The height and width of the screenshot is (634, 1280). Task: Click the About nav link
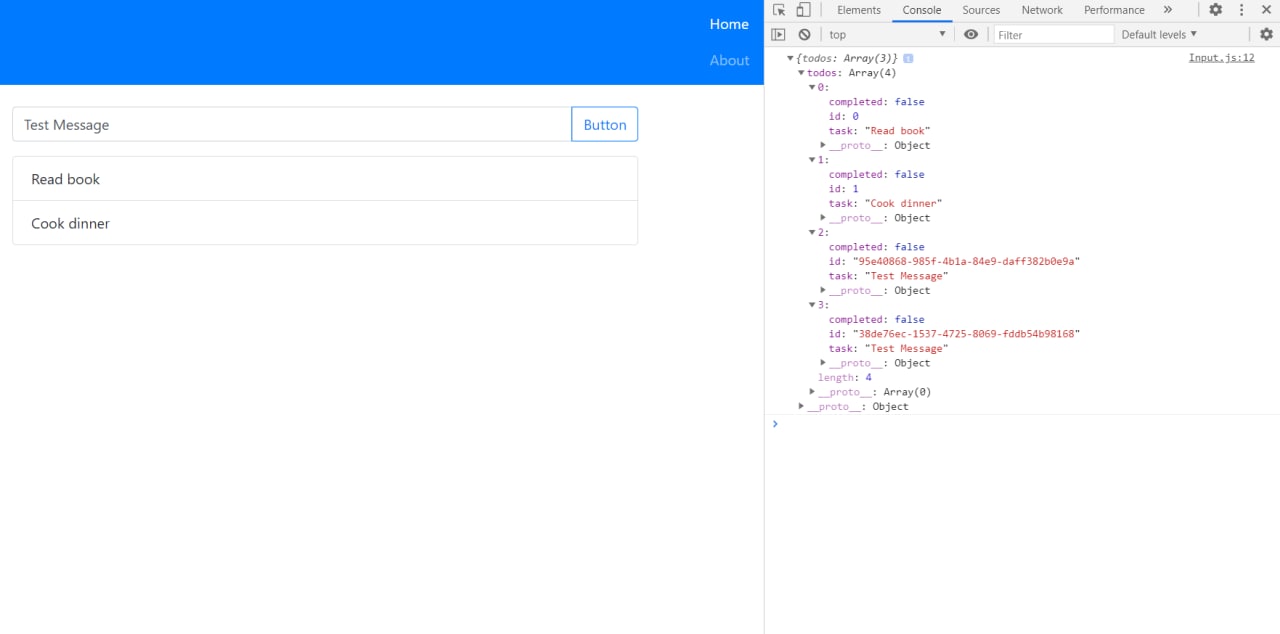click(729, 60)
